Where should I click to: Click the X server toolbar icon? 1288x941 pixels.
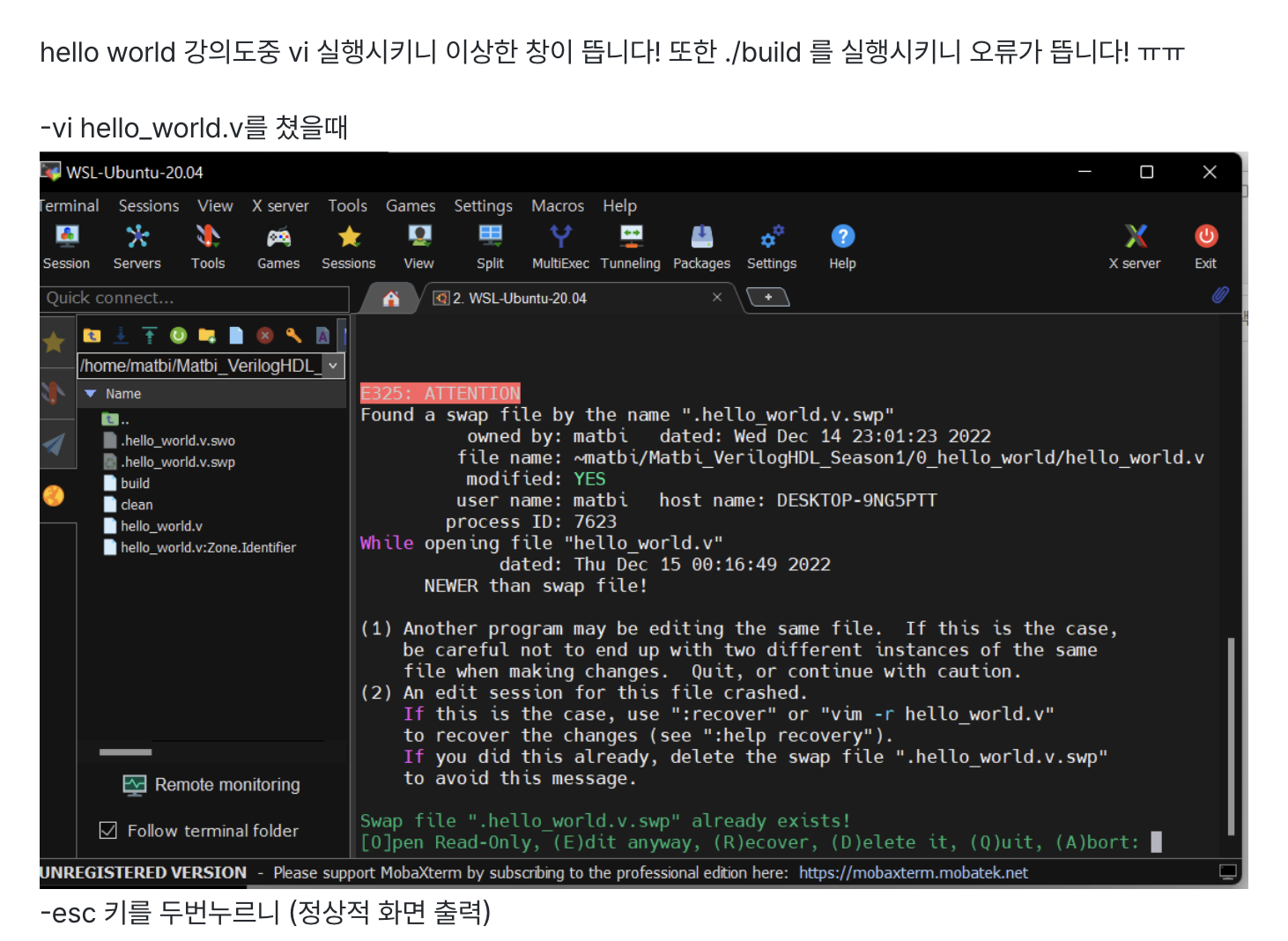point(1135,247)
